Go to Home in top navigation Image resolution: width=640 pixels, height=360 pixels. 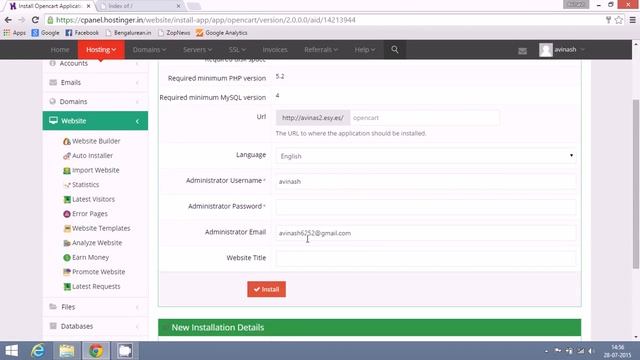point(60,50)
